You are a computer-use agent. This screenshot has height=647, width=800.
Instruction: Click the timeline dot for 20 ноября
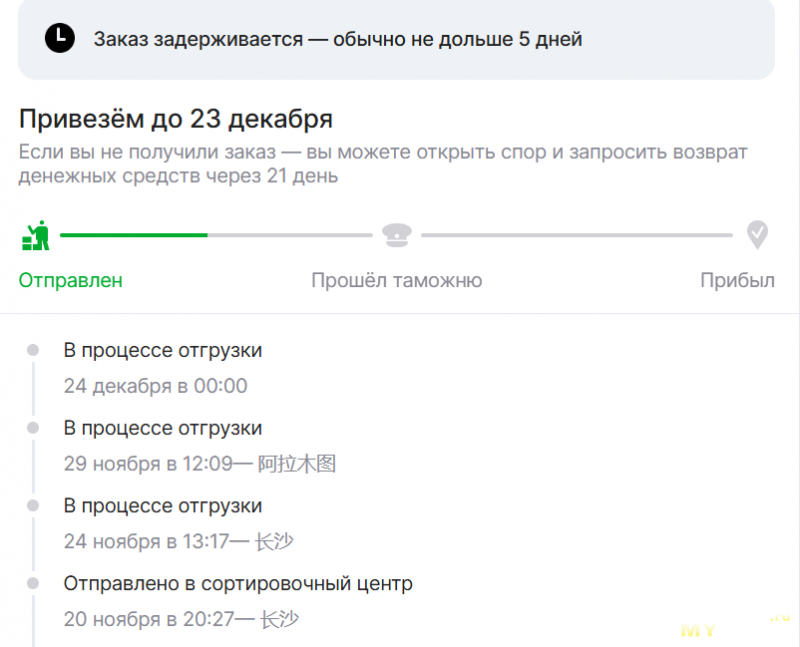33,582
